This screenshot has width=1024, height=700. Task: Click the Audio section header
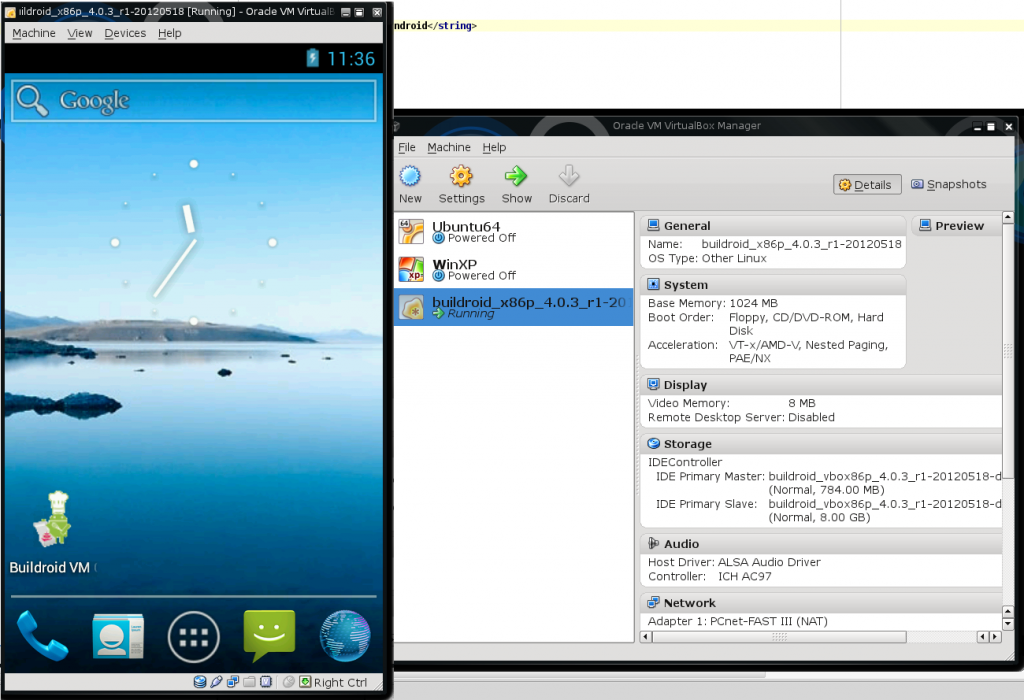[821, 543]
